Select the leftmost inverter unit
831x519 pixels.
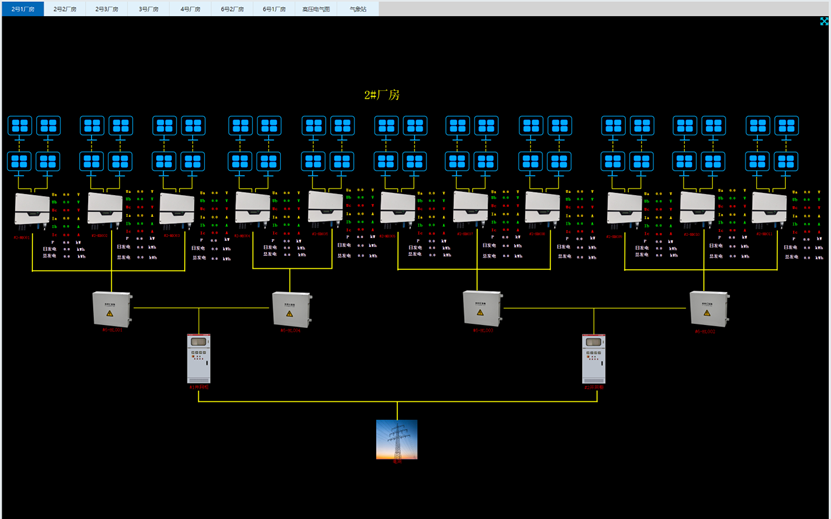coord(32,210)
